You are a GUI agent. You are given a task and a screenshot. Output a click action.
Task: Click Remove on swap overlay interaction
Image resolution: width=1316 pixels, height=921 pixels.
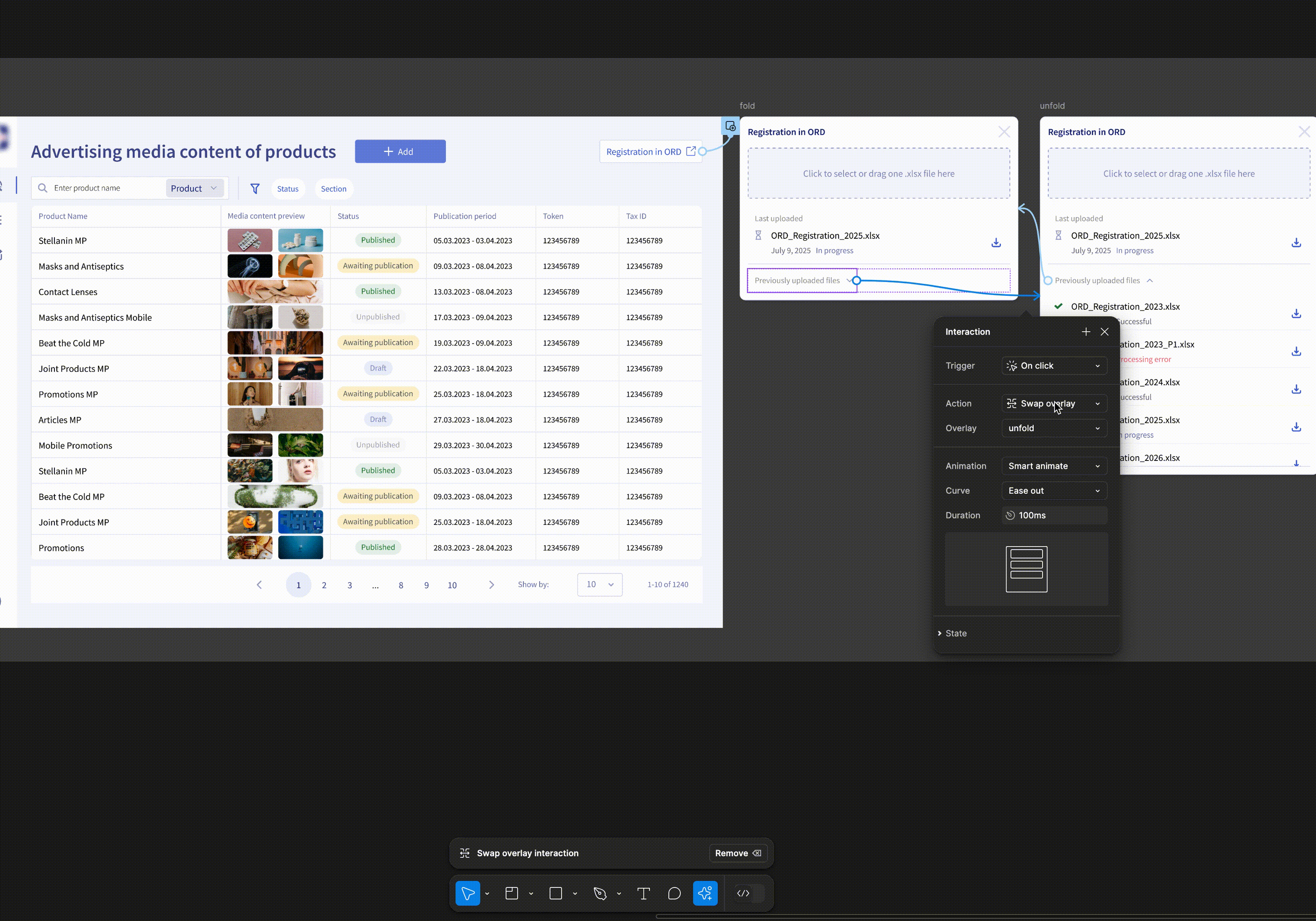pos(737,853)
